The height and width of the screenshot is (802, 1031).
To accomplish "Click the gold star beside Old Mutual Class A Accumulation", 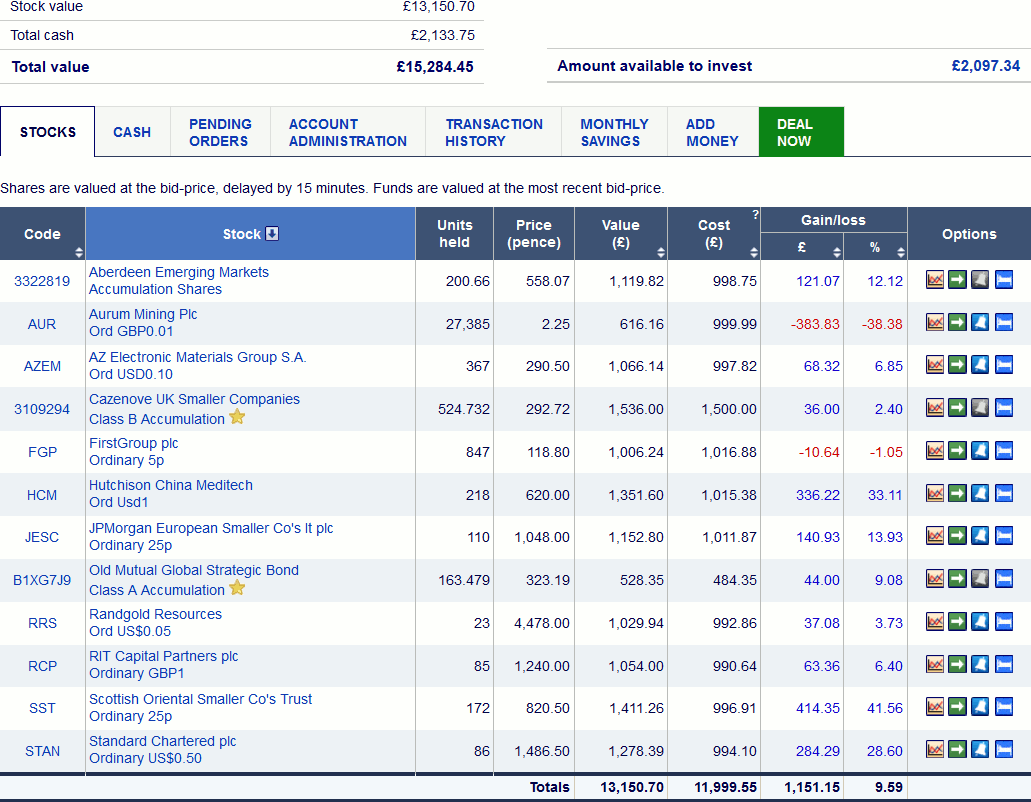I will pos(237,588).
